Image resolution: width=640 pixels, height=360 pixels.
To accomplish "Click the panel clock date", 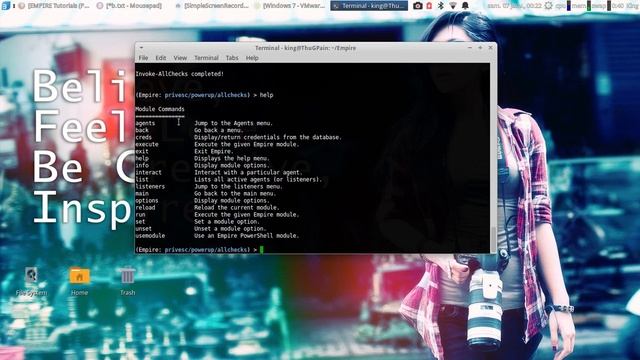I will [515, 6].
